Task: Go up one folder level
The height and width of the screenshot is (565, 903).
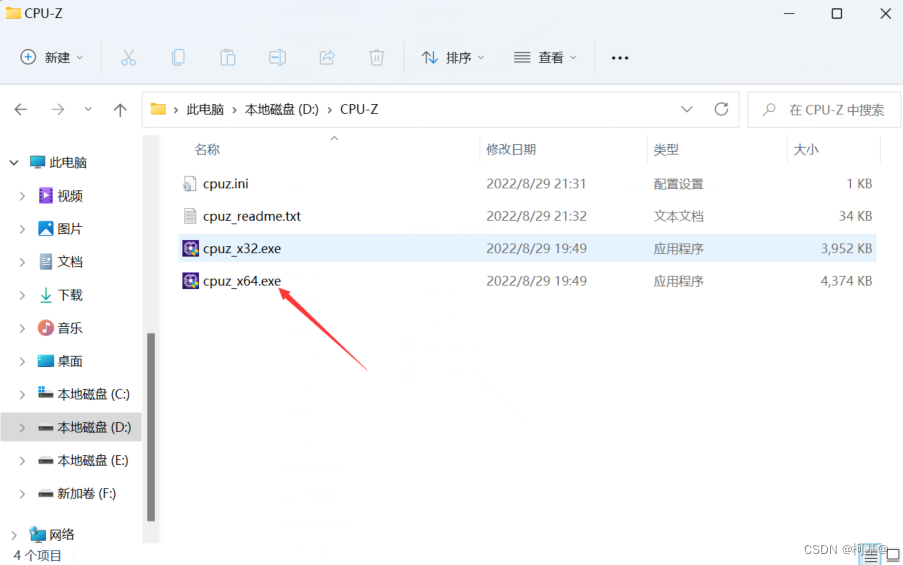Action: 120,109
